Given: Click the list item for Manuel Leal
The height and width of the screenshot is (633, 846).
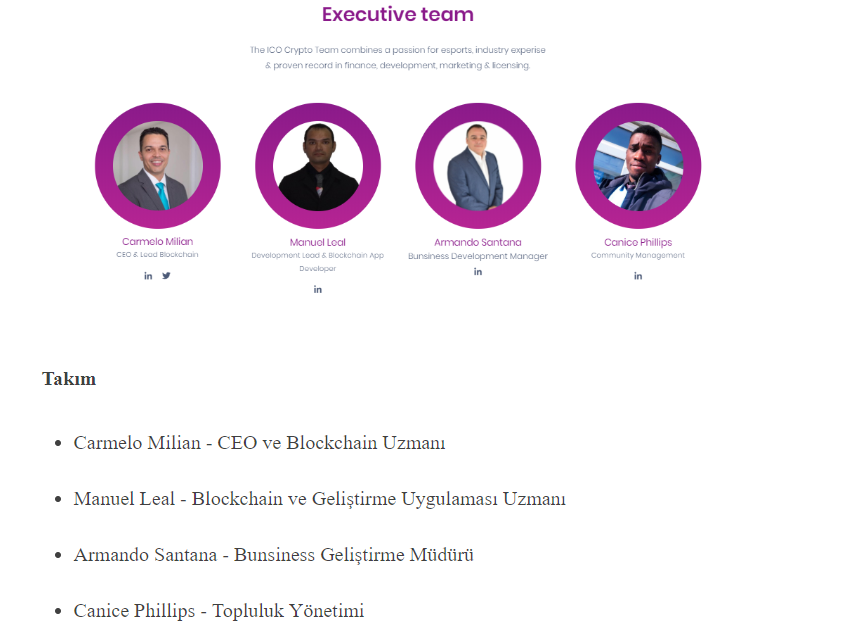Looking at the screenshot, I should point(319,499).
